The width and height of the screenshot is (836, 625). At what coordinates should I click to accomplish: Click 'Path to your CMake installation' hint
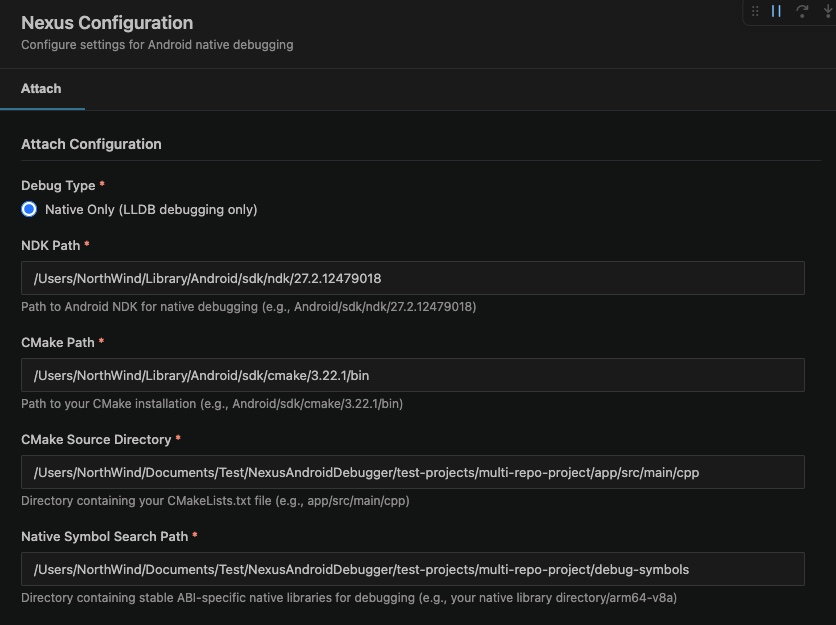coord(212,404)
